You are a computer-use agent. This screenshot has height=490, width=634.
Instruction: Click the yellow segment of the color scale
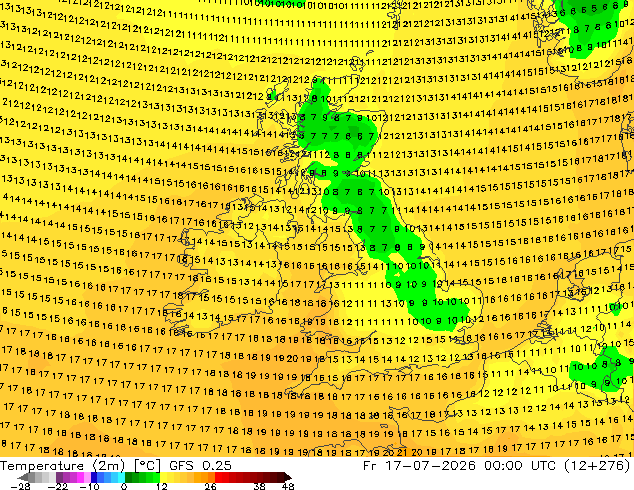tap(173, 477)
